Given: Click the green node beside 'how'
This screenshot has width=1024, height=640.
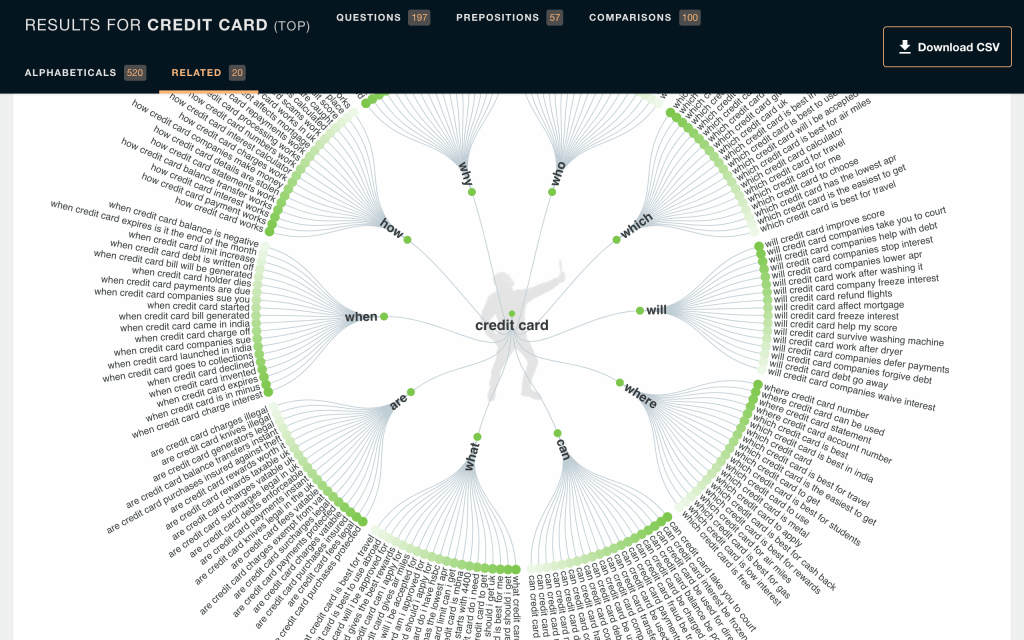Looking at the screenshot, I should 408,240.
